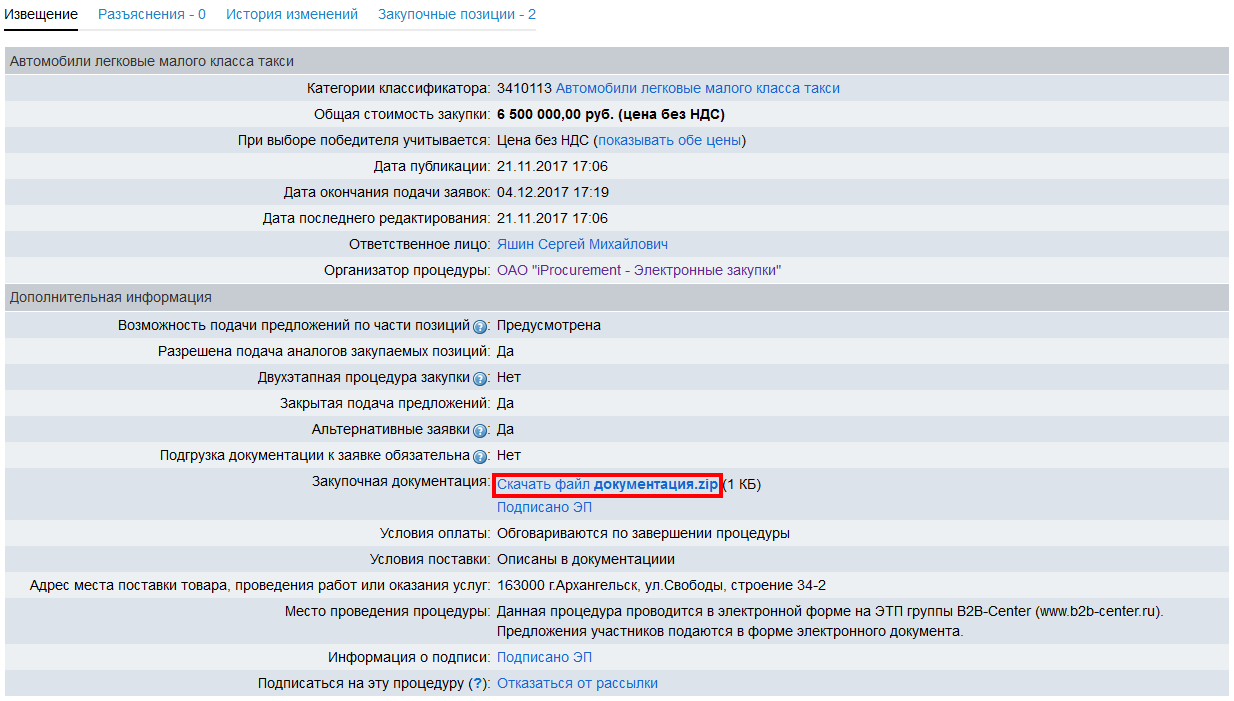Viewport: 1234px width, 701px height.
Task: Open help icon for Альтернативные заявки
Action: pyautogui.click(x=480, y=430)
